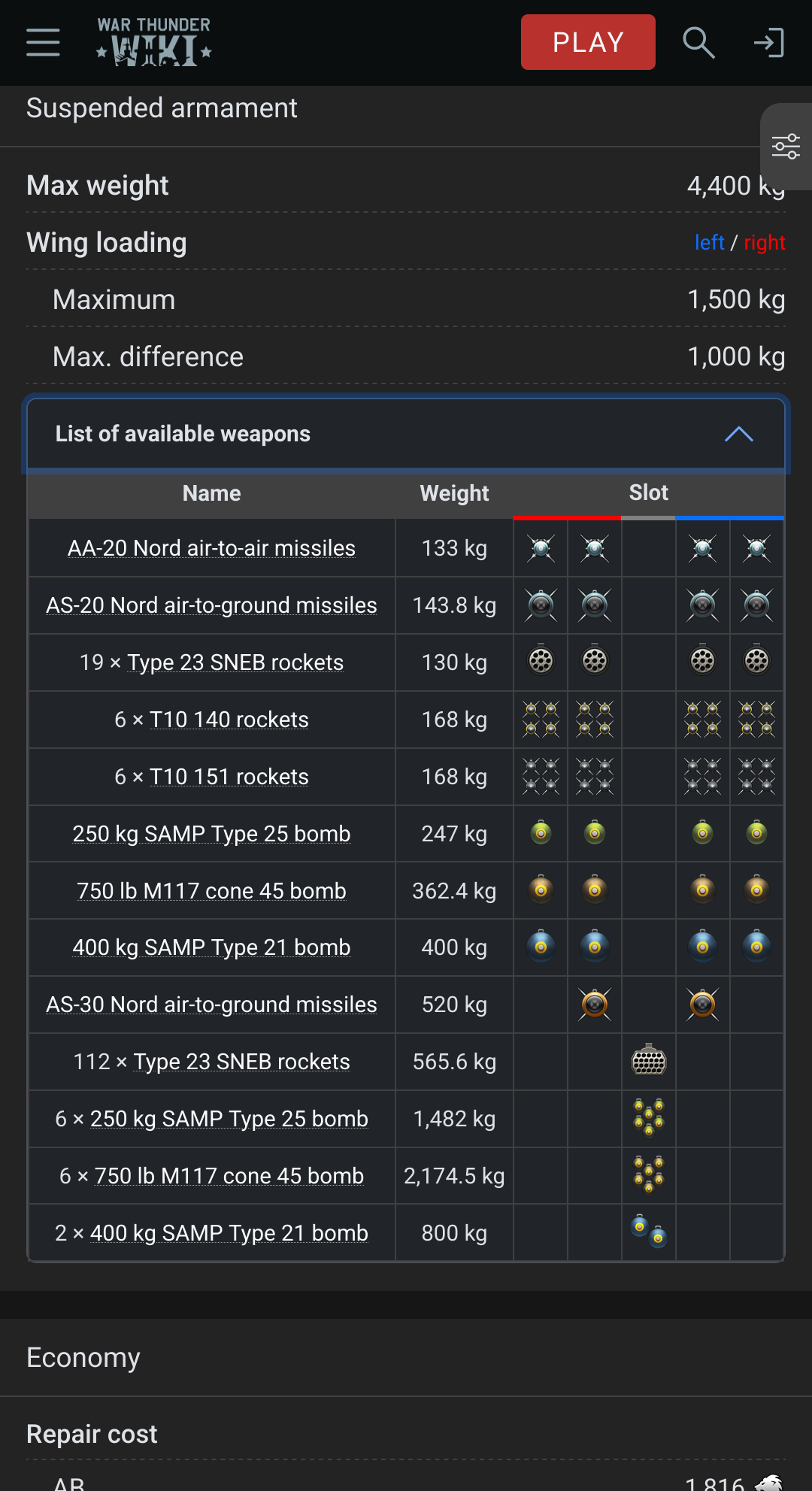Click the AS-30 Nord missile second slot icon
812x1491 pixels.
[702, 1004]
